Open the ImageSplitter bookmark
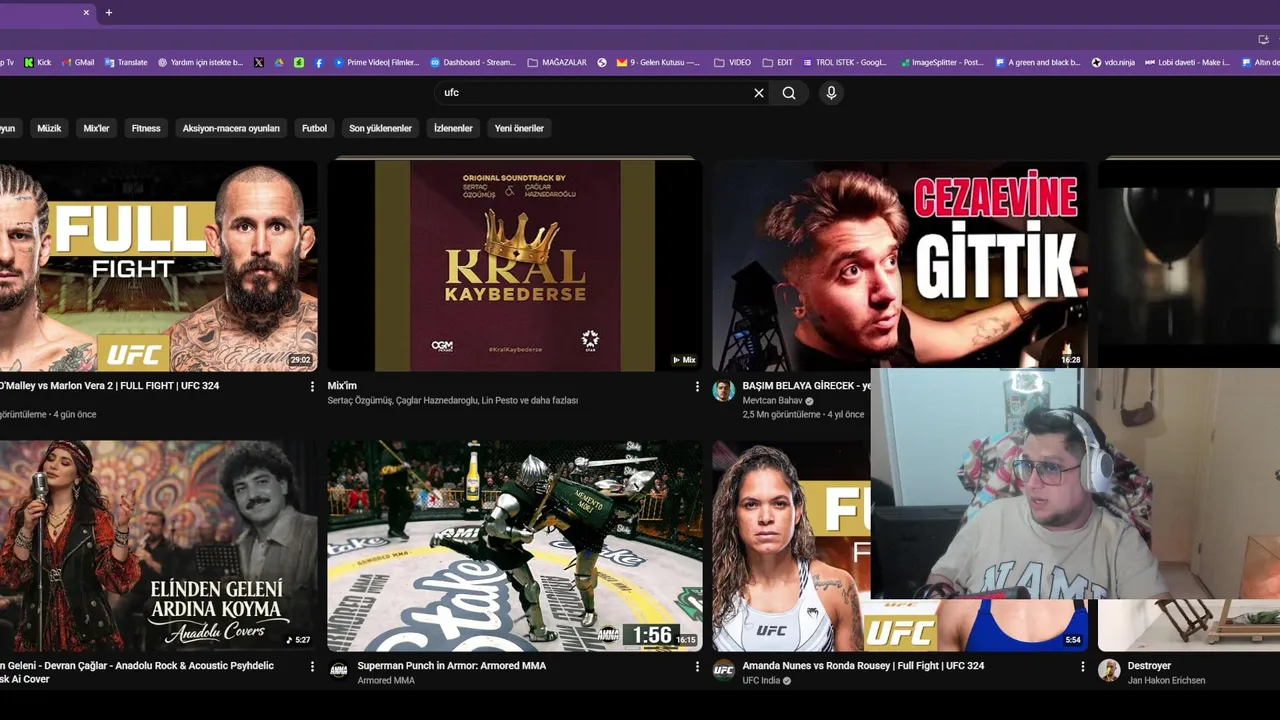This screenshot has height=720, width=1280. click(x=942, y=62)
